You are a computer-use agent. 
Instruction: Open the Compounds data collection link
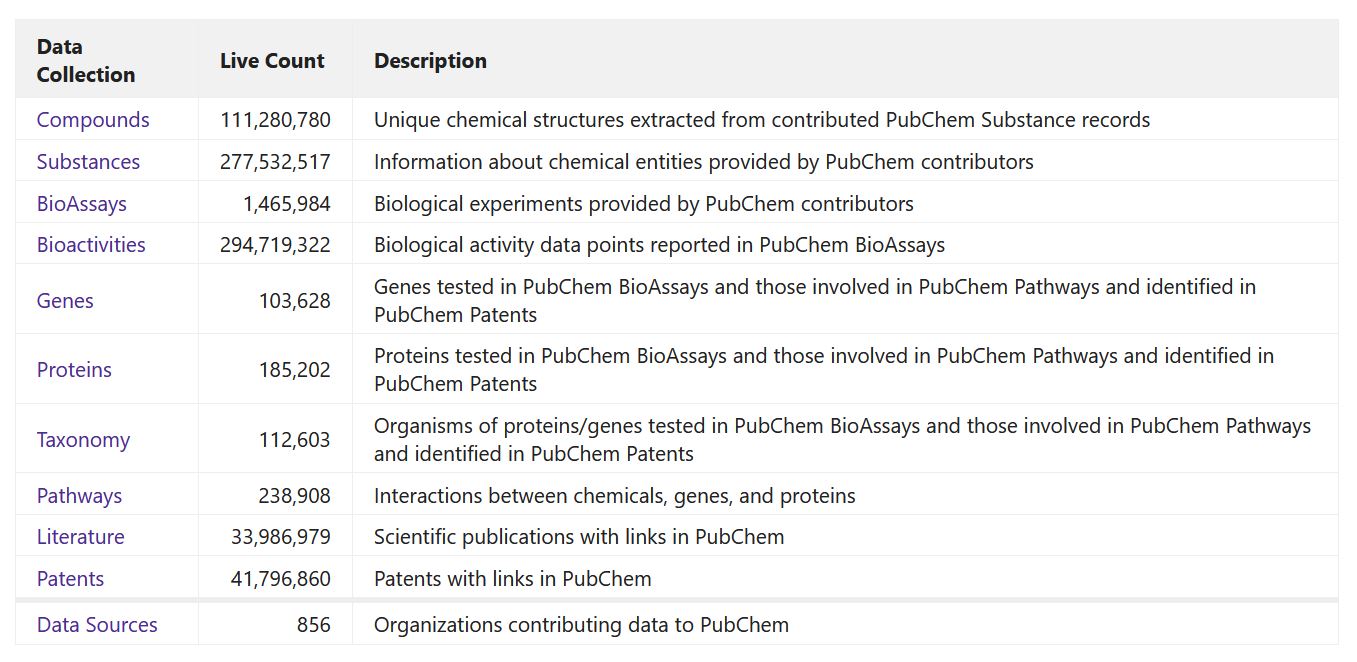click(93, 120)
